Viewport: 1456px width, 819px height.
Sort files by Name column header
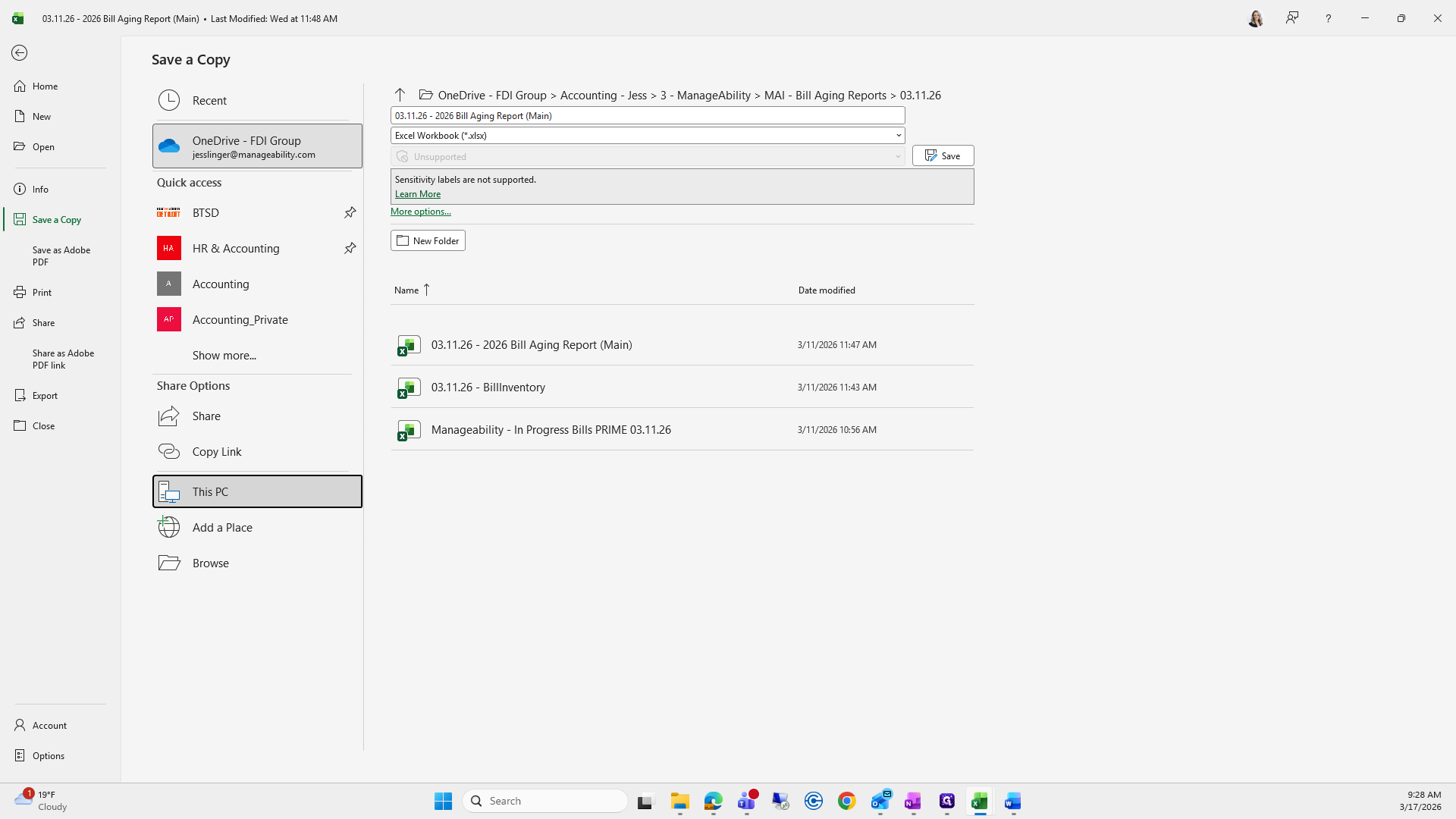click(406, 290)
